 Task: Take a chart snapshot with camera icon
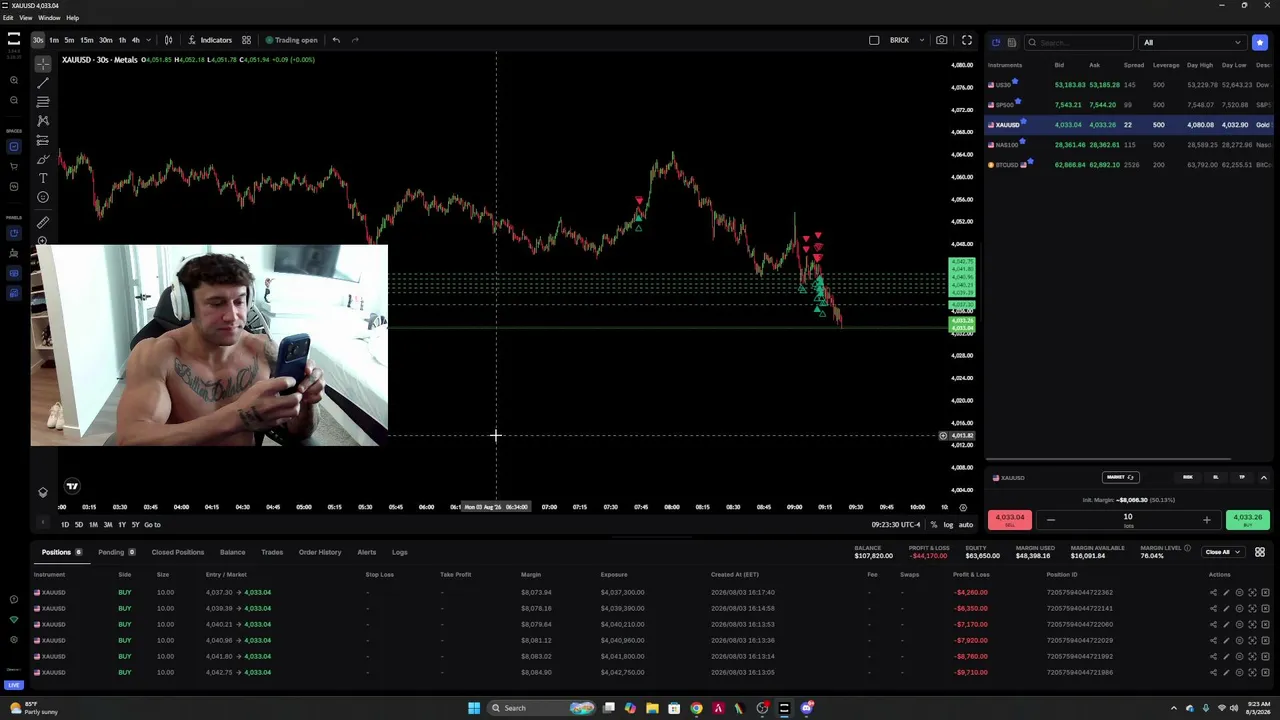pos(942,40)
